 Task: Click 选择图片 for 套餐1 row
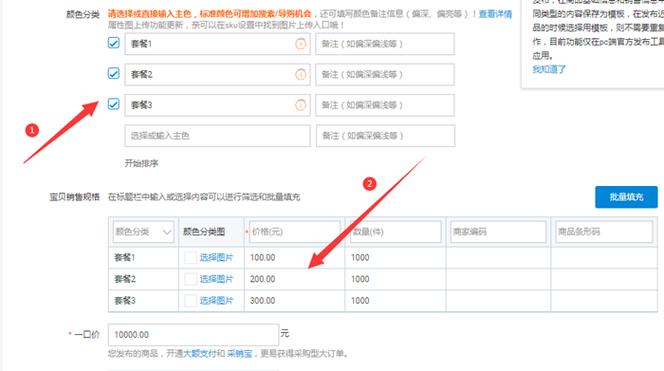216,257
